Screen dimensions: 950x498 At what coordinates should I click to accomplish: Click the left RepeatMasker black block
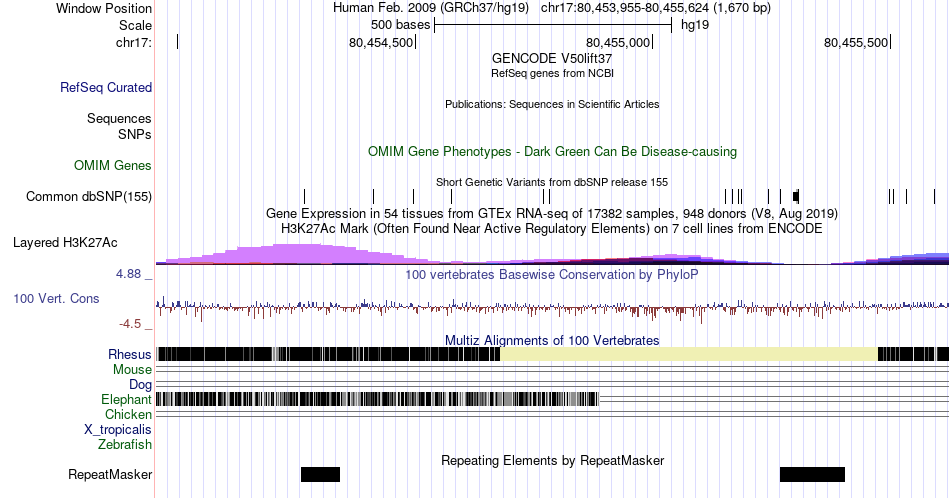pyautogui.click(x=321, y=474)
